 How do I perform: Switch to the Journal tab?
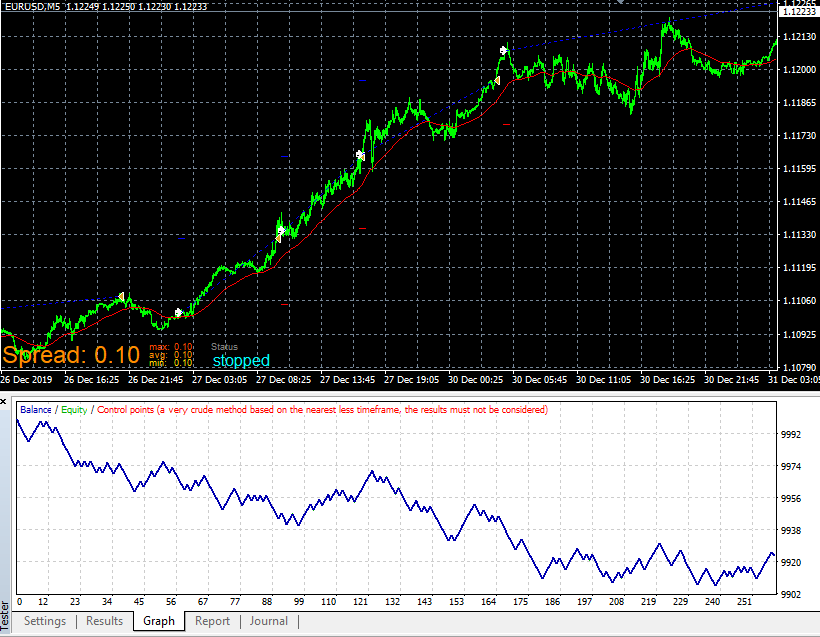click(268, 621)
